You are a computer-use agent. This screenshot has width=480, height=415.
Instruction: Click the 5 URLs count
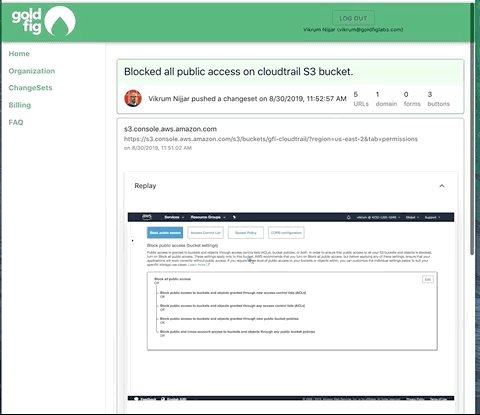(x=361, y=99)
